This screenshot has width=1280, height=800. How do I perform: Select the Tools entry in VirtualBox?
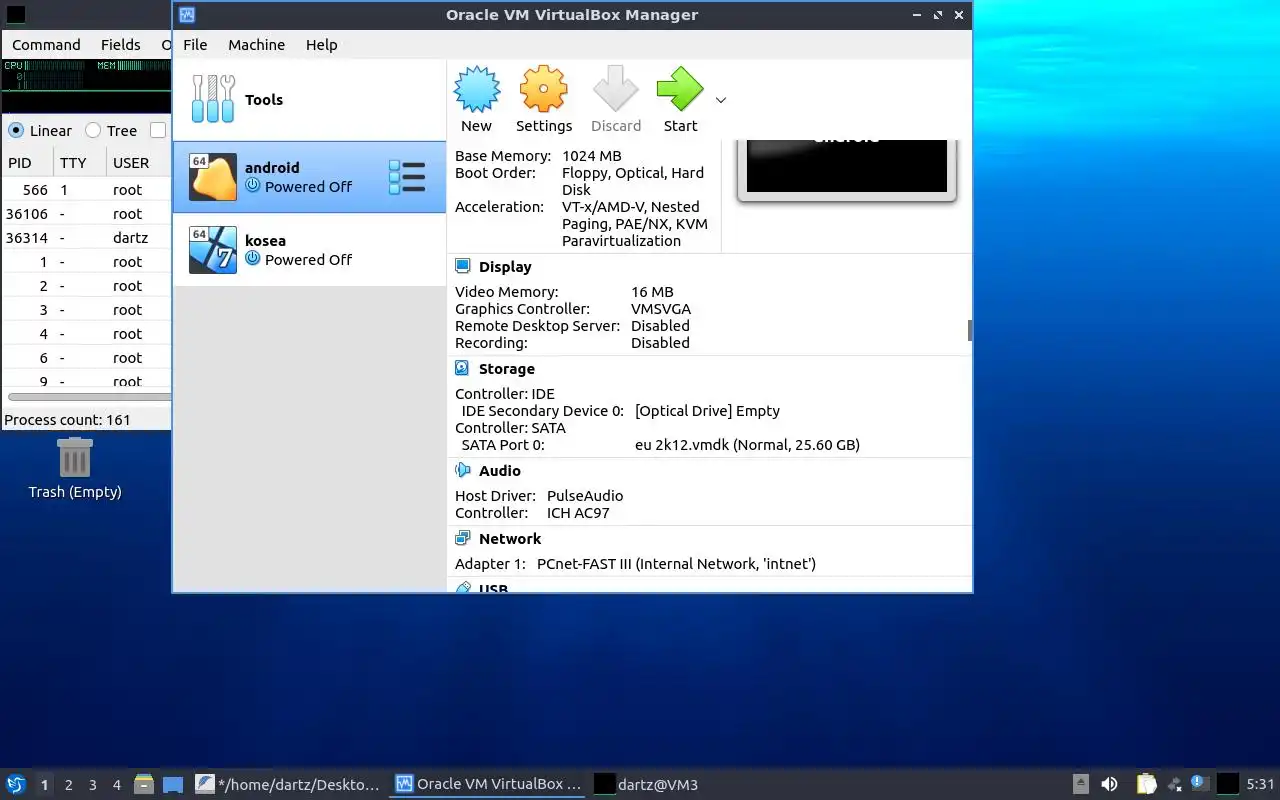[x=309, y=100]
